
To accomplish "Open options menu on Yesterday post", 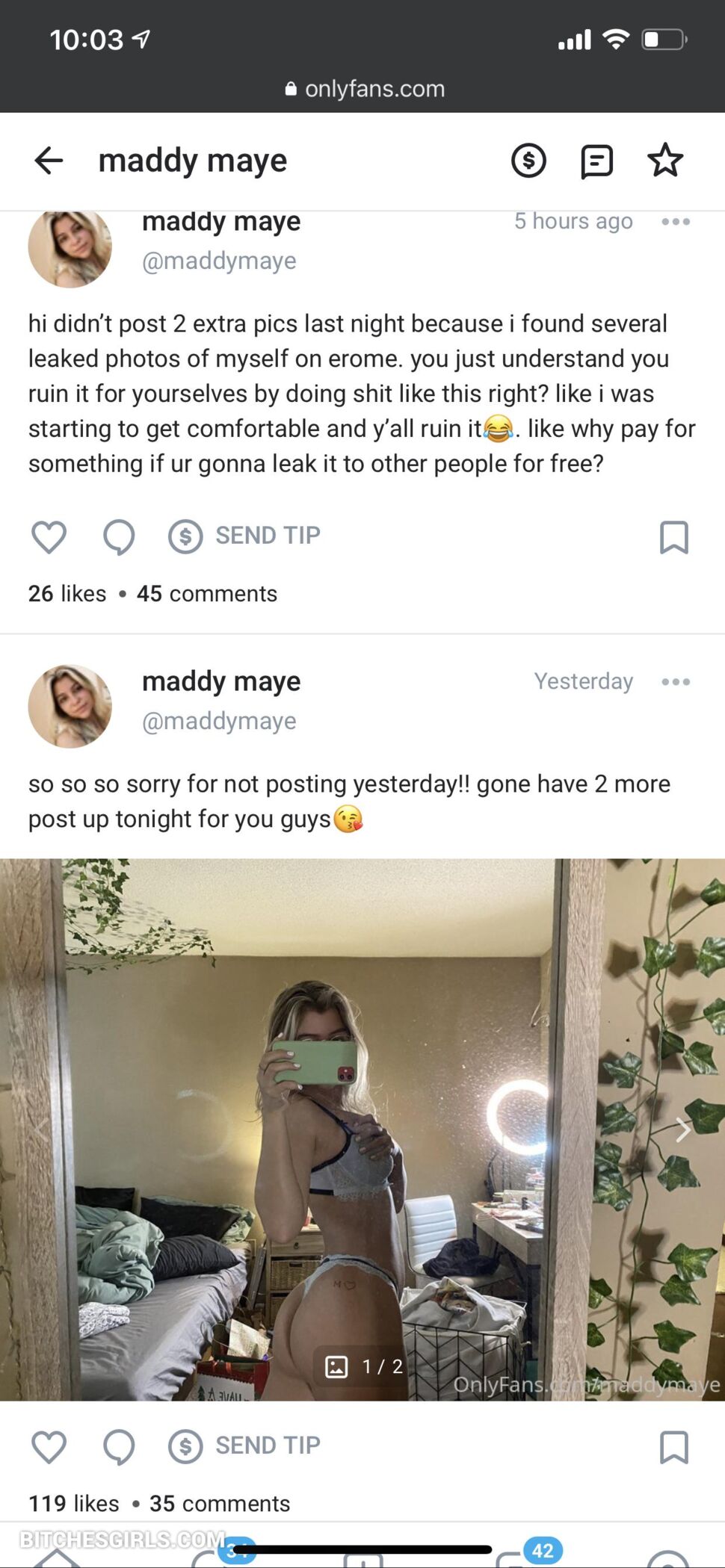I will click(676, 682).
